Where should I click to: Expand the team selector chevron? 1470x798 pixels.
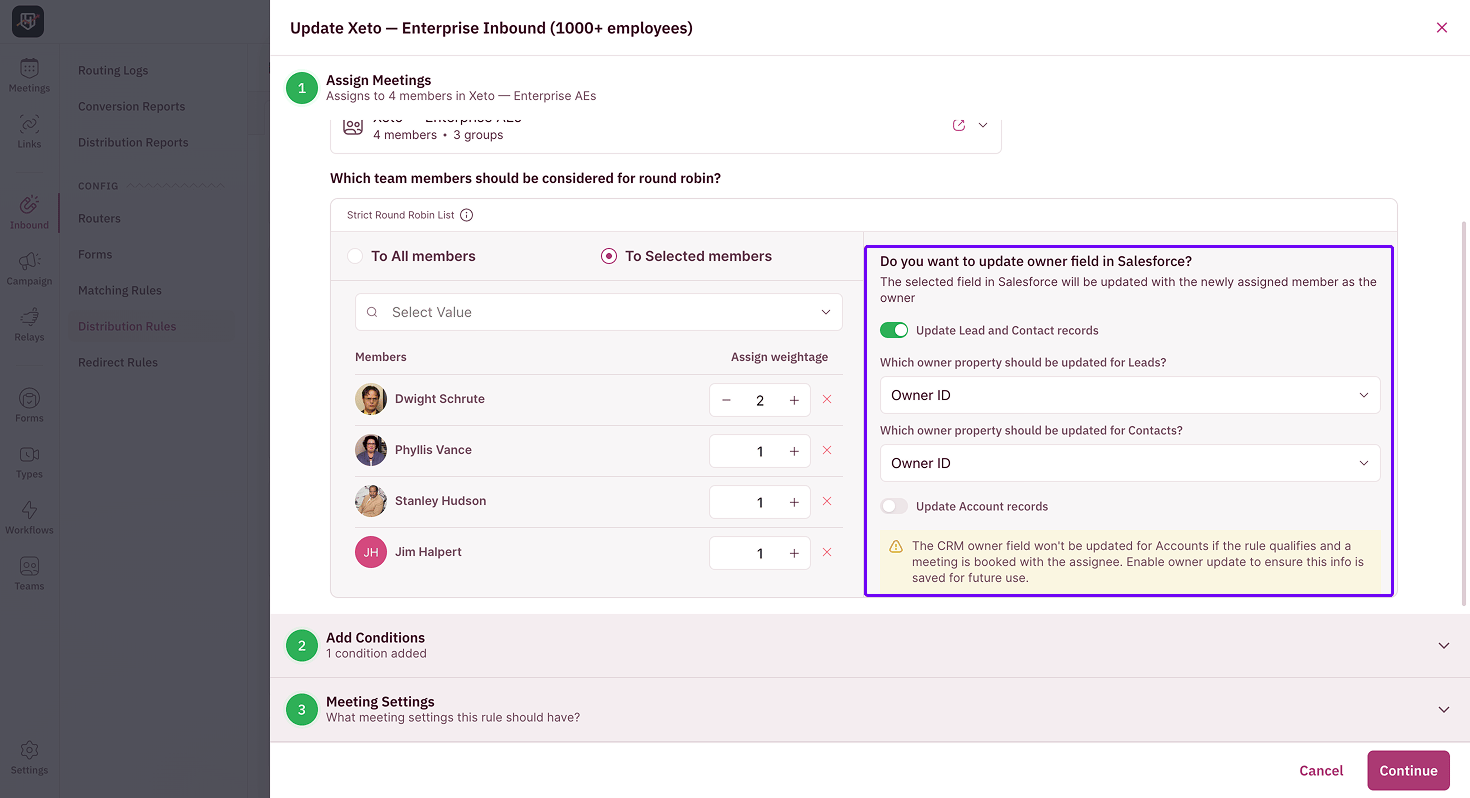(x=983, y=125)
